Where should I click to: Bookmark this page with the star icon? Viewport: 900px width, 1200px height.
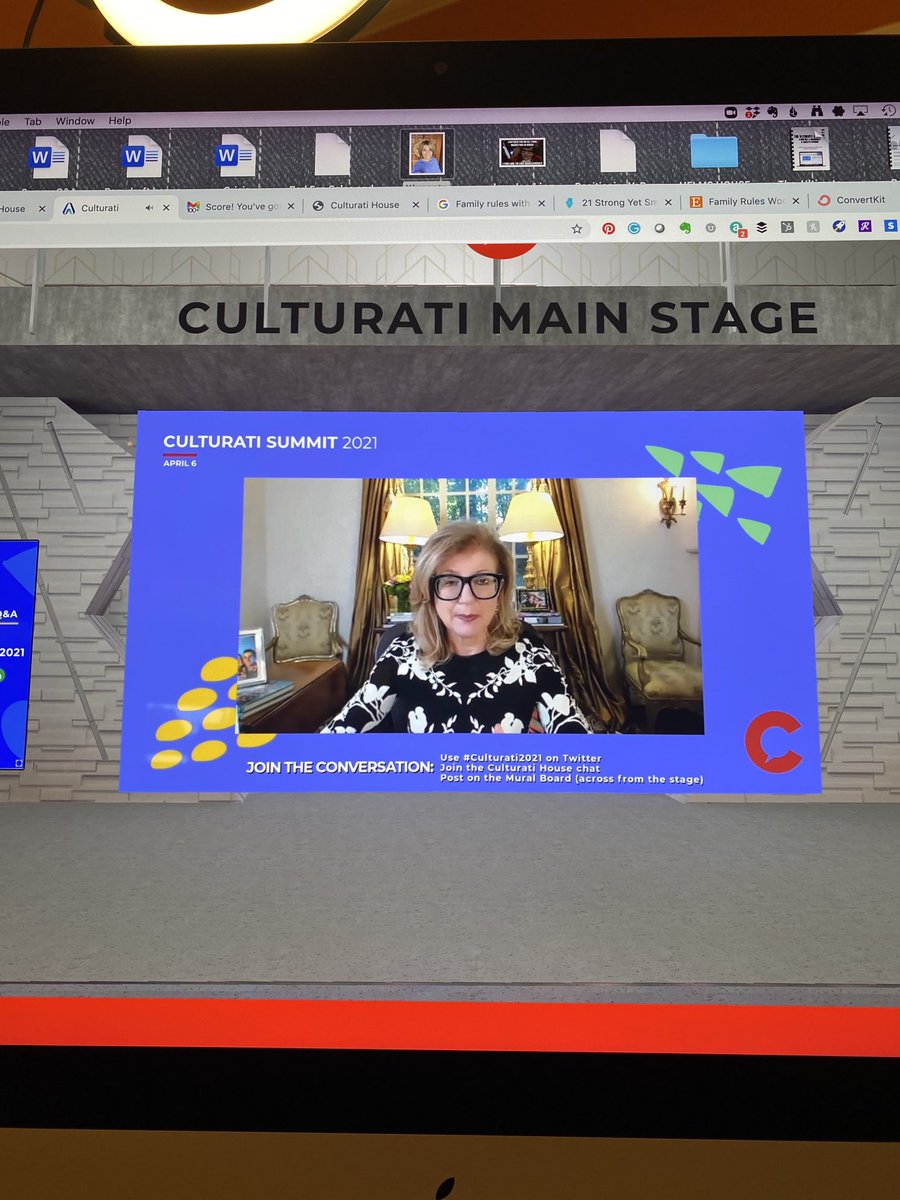click(577, 228)
